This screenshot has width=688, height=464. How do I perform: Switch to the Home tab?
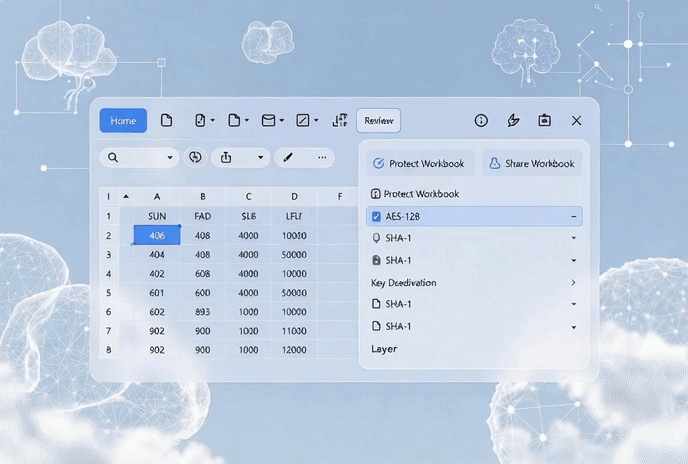[123, 121]
